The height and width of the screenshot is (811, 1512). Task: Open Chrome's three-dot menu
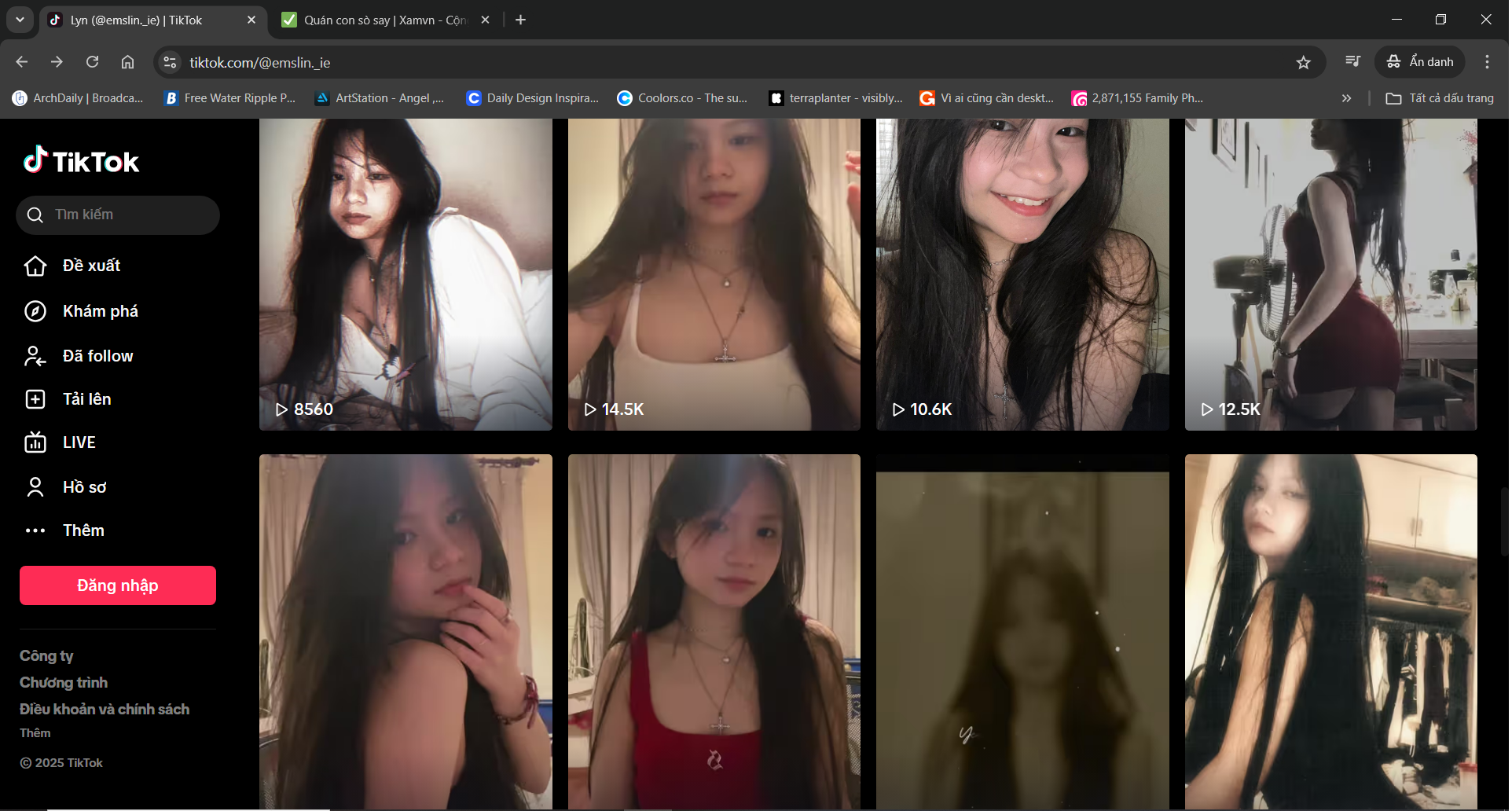point(1486,62)
